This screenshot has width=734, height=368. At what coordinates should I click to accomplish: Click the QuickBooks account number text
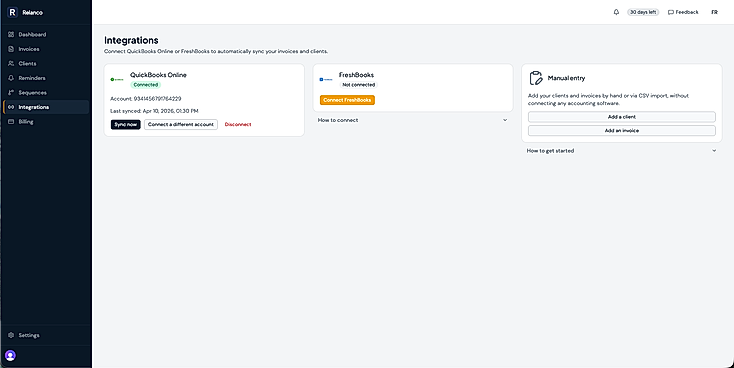146,99
